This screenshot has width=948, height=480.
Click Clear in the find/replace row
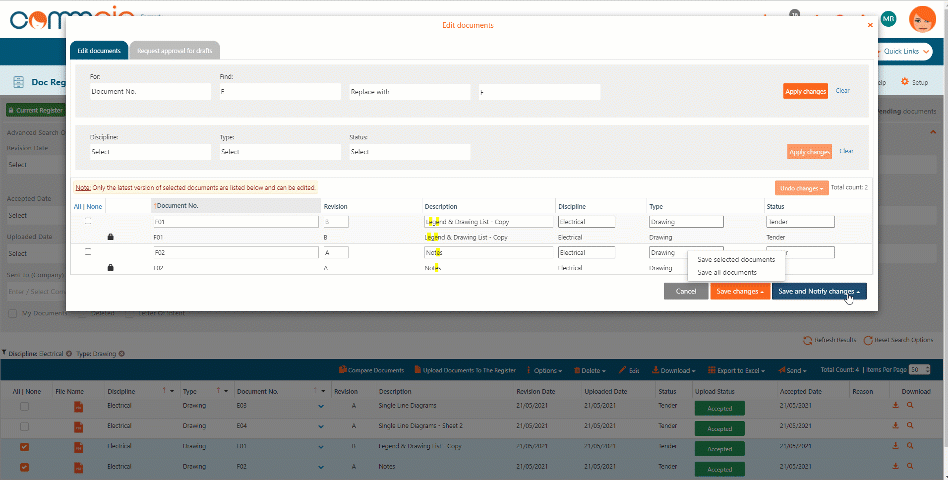point(842,91)
